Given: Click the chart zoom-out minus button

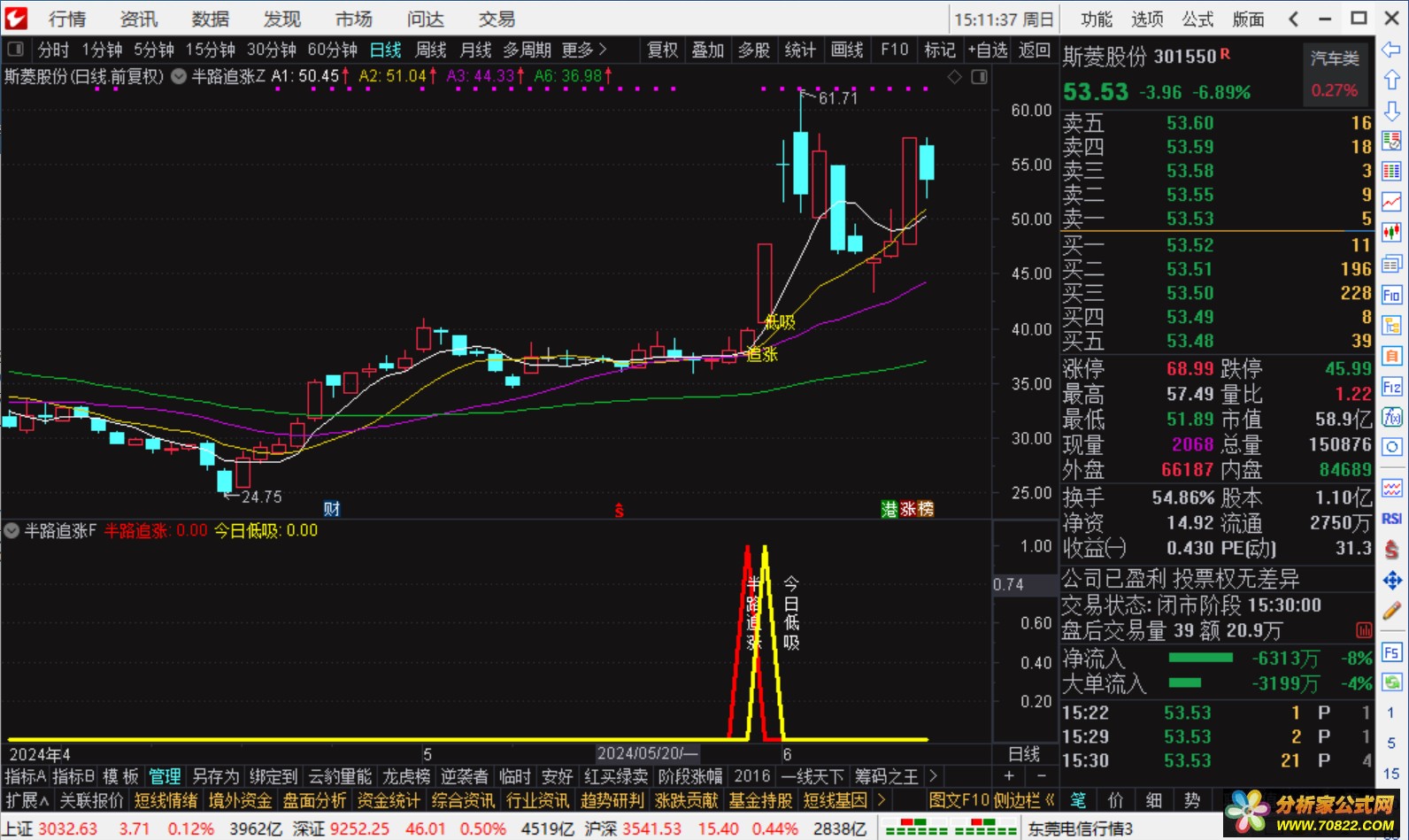Looking at the screenshot, I should (1041, 776).
